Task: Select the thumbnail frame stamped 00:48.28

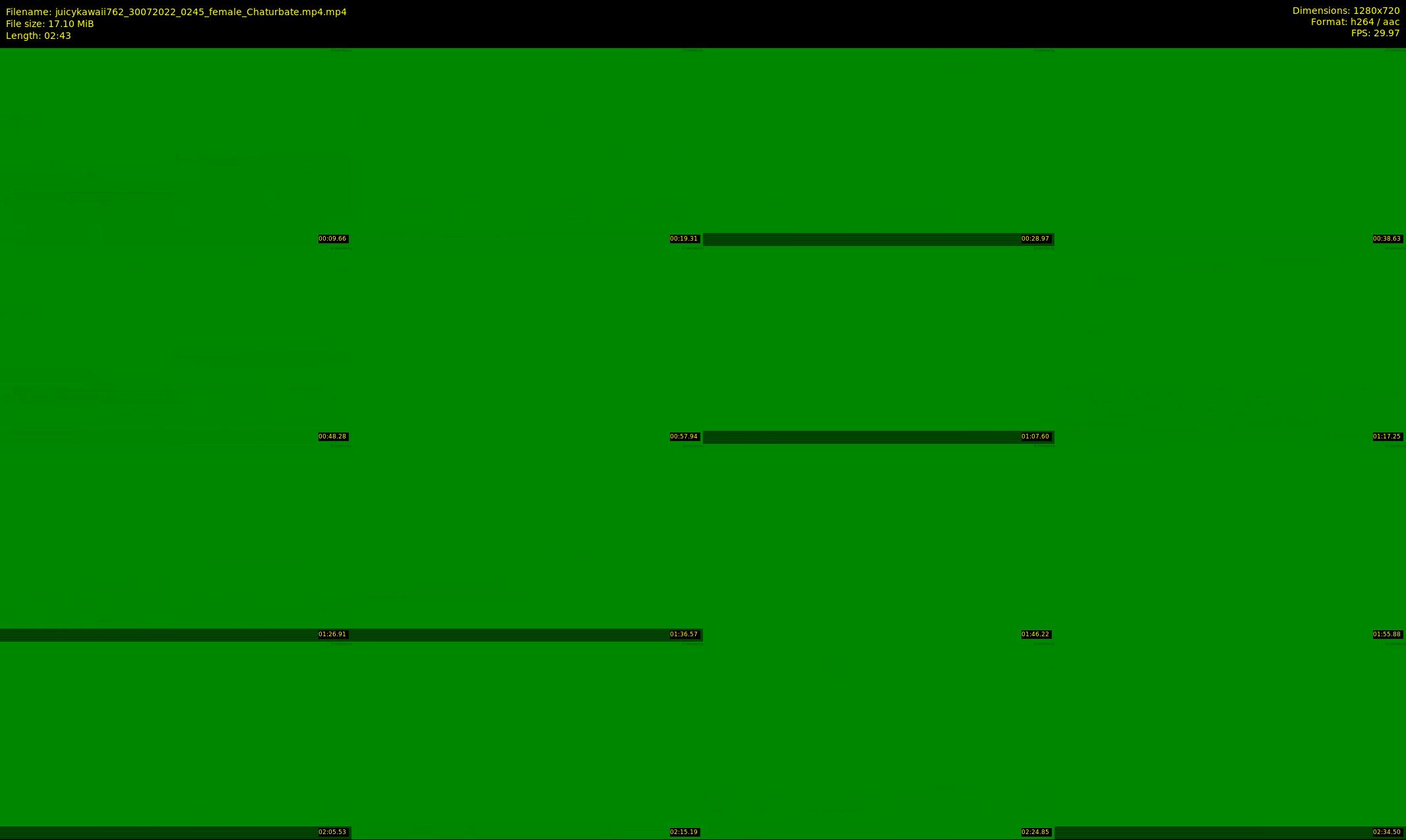Action: click(x=175, y=344)
